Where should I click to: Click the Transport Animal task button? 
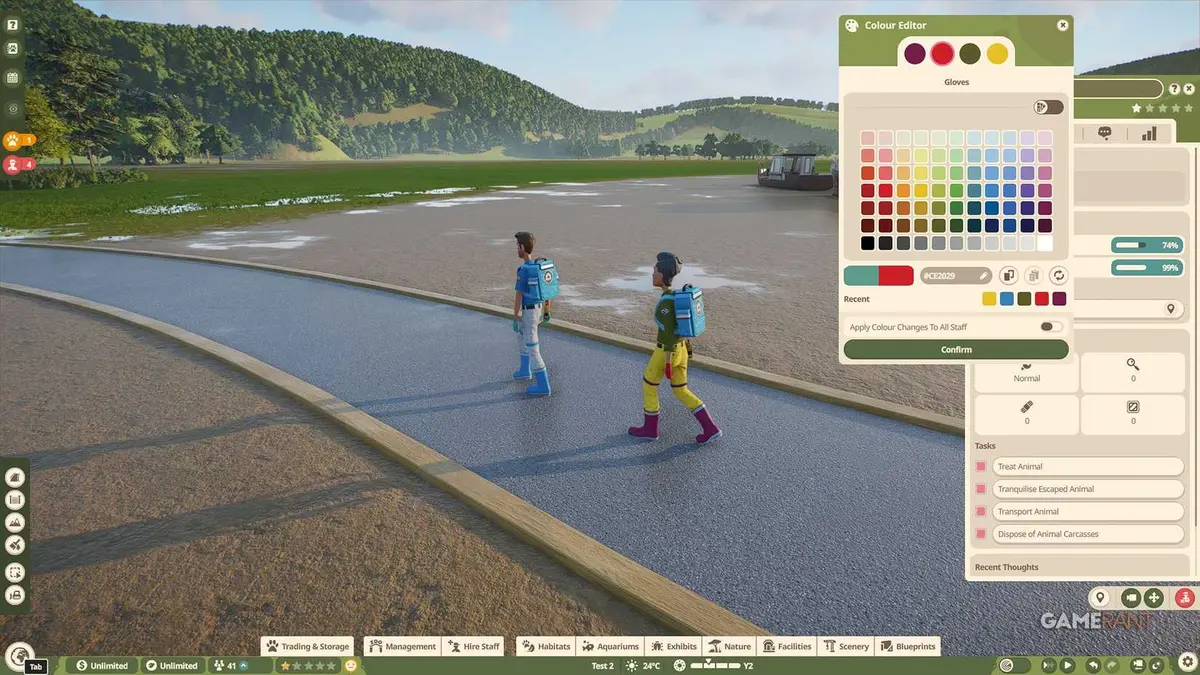coord(1088,512)
